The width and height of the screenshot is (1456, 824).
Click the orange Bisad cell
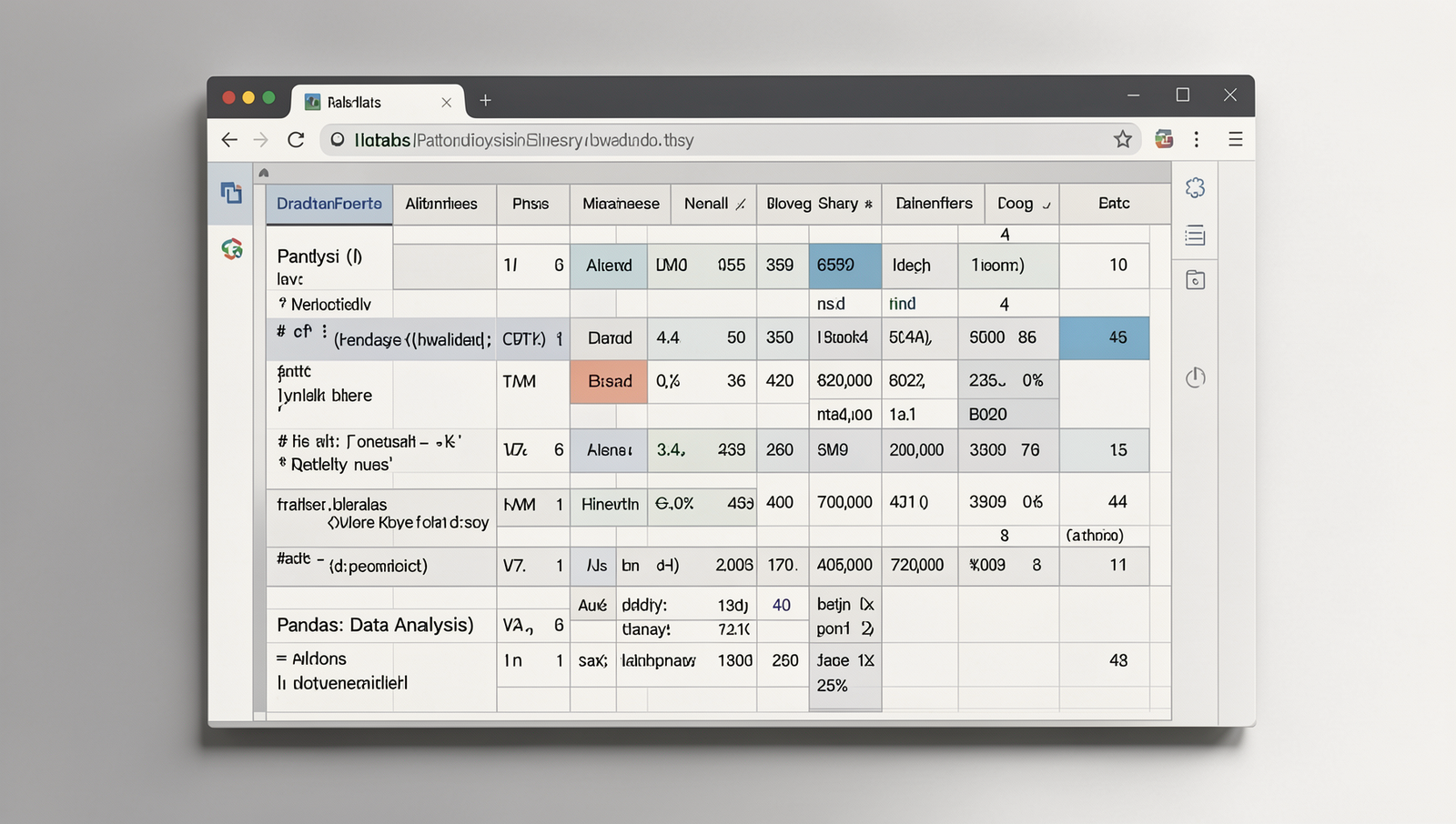pos(609,381)
